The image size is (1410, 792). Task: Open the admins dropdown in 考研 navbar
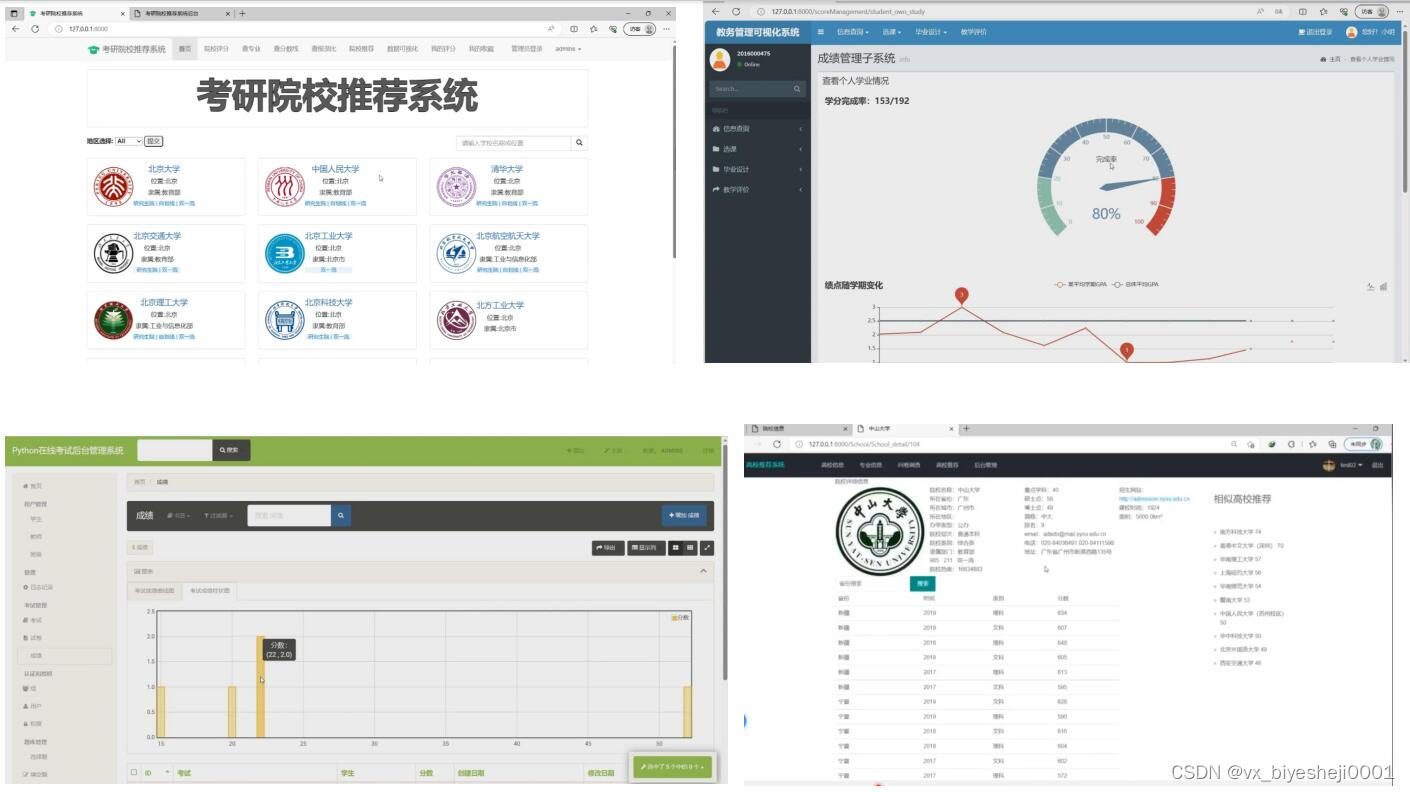568,49
